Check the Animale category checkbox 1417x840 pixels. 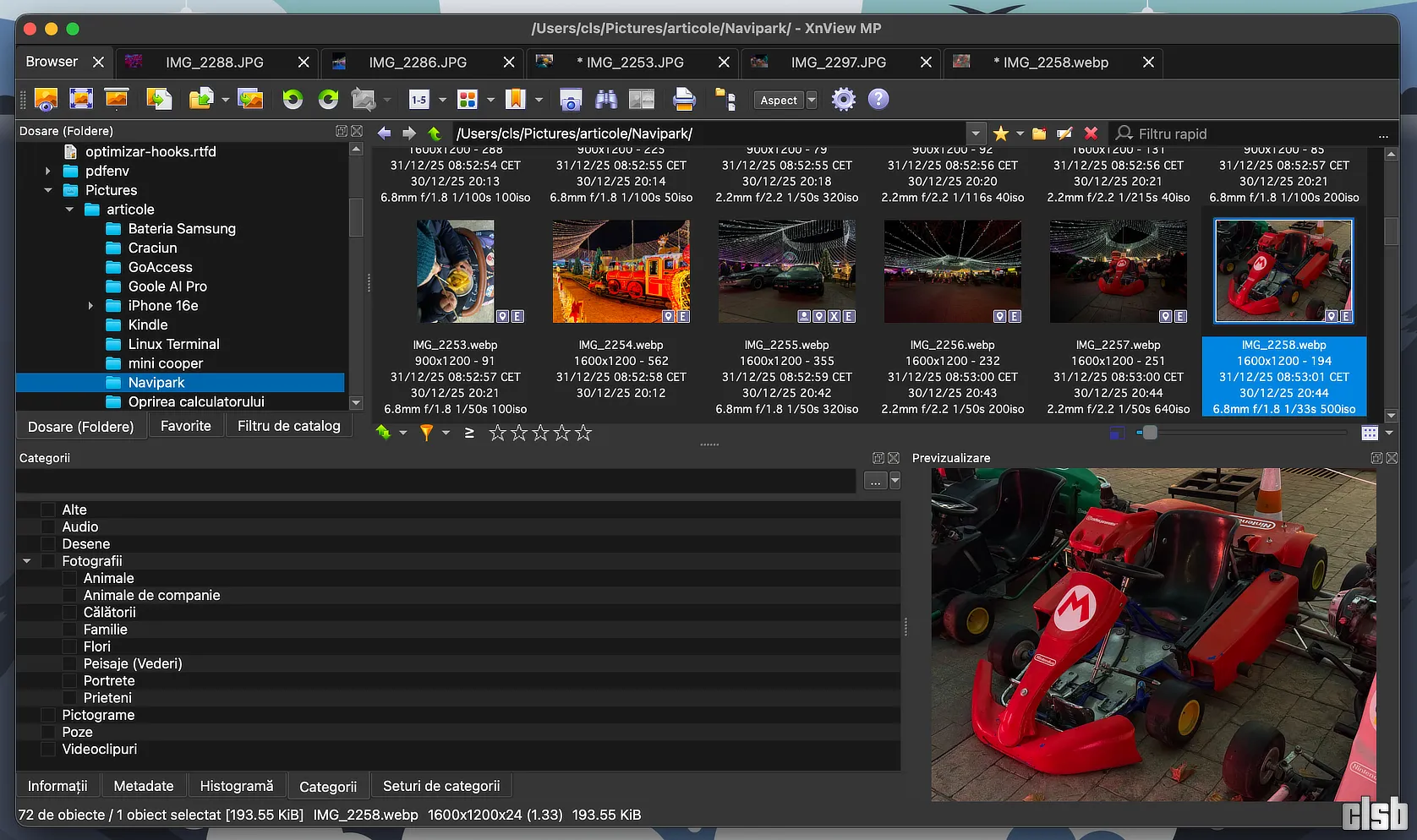(x=70, y=579)
